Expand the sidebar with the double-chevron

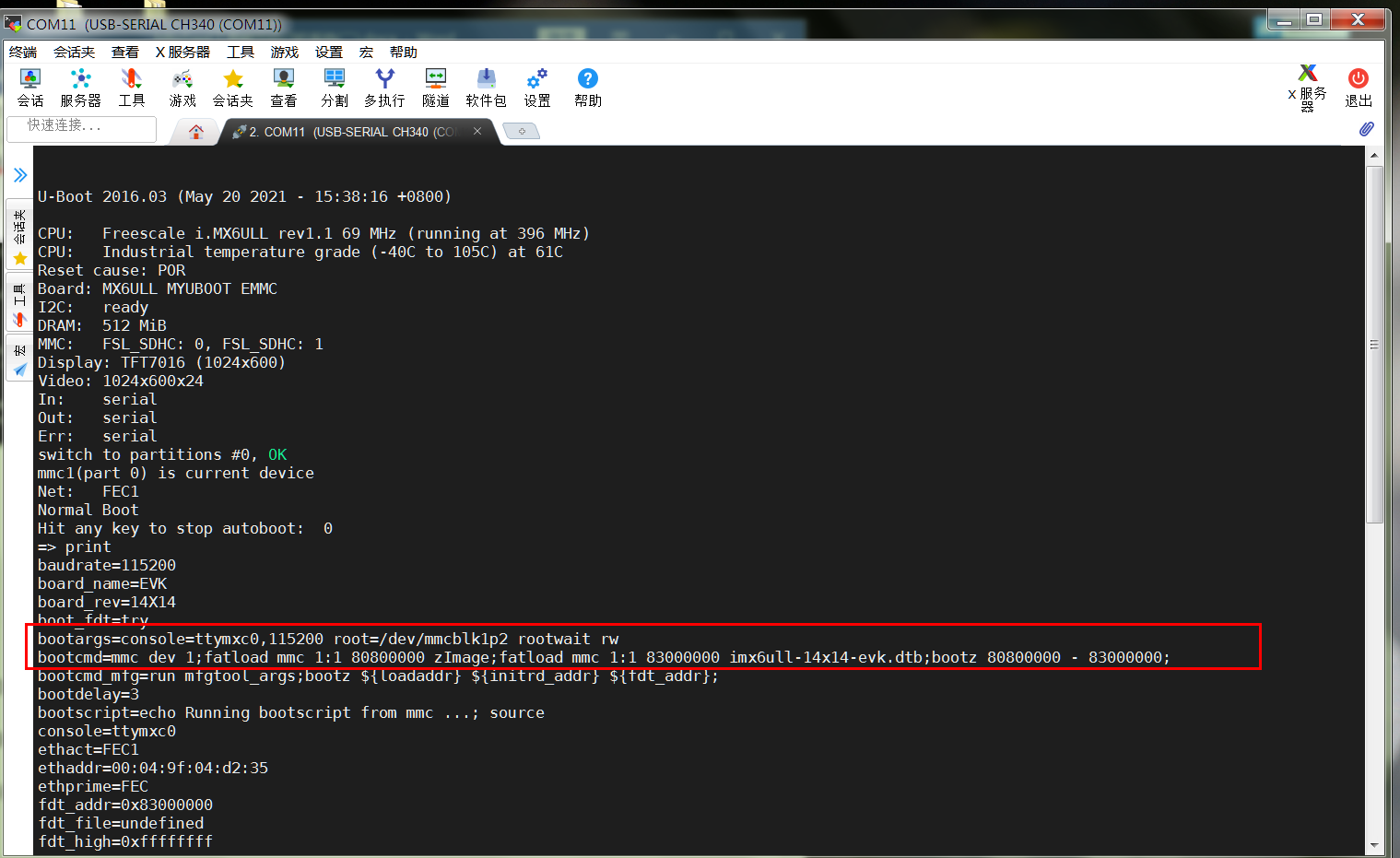pyautogui.click(x=20, y=174)
